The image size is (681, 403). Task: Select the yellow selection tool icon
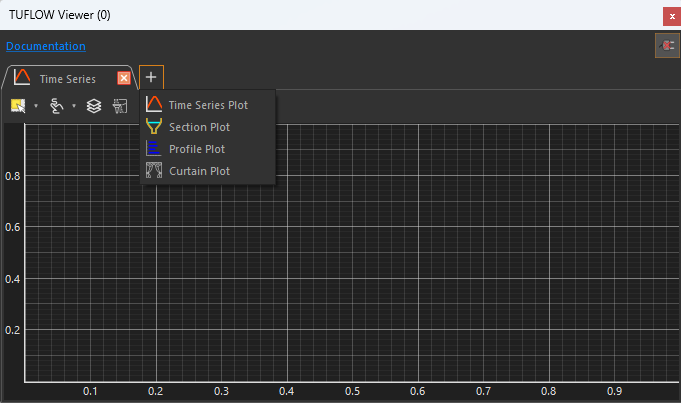point(18,105)
